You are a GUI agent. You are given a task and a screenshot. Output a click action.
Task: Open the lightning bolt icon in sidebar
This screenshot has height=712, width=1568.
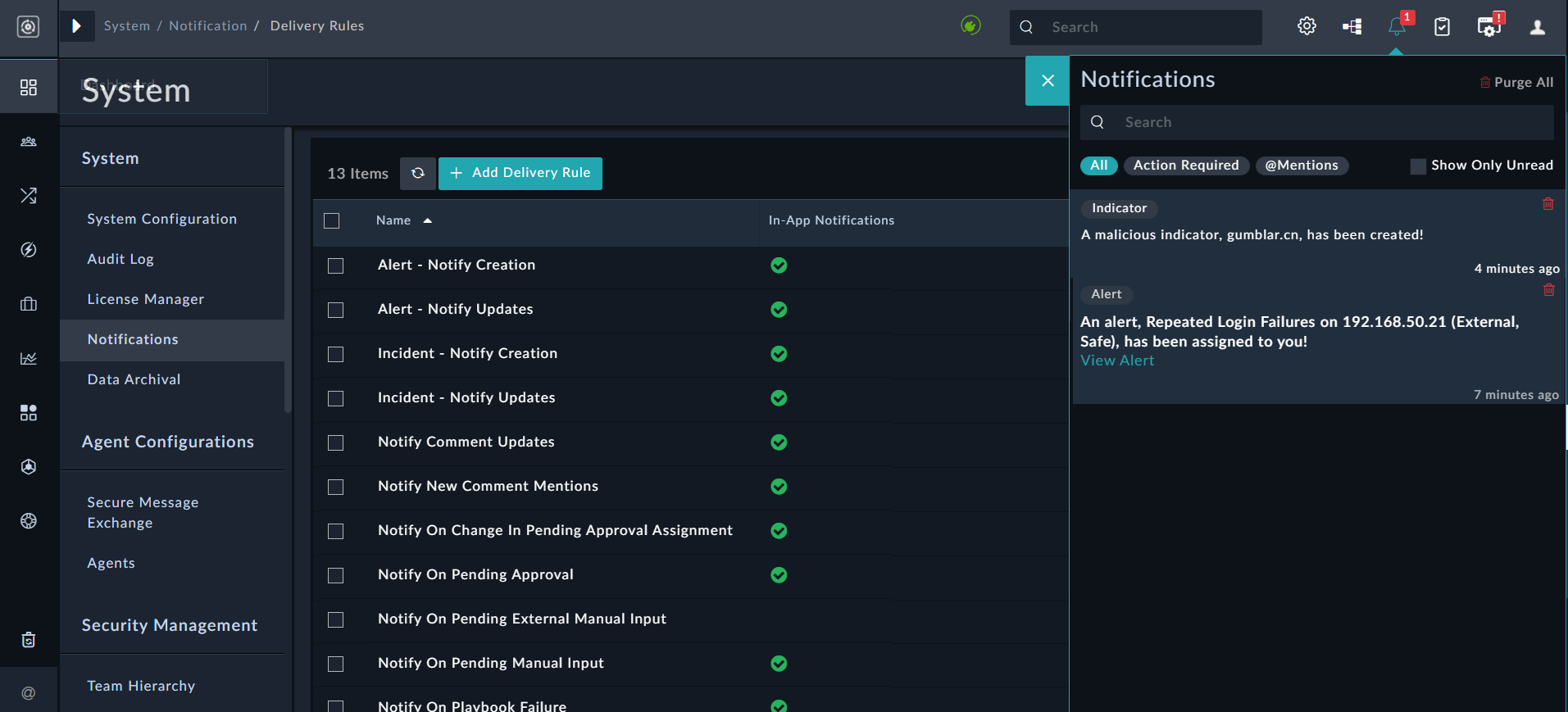[x=29, y=250]
